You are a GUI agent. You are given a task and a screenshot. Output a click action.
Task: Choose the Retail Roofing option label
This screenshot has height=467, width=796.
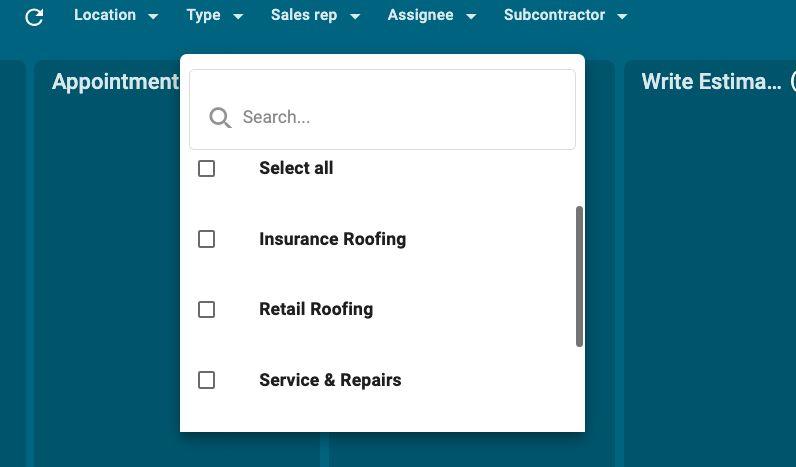(316, 309)
